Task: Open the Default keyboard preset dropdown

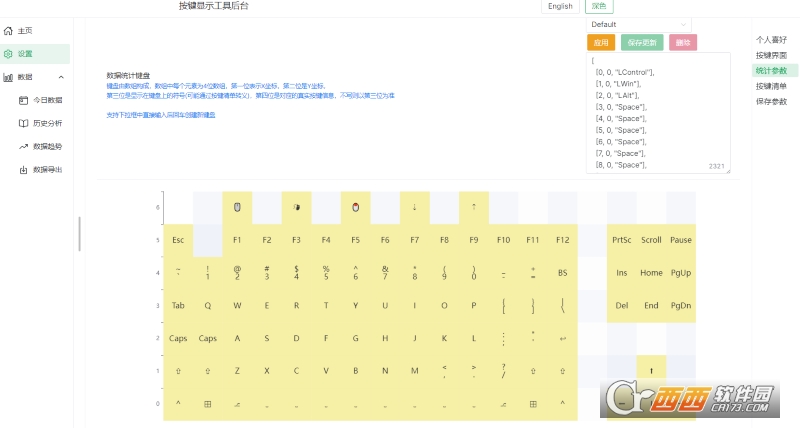Action: tap(639, 24)
